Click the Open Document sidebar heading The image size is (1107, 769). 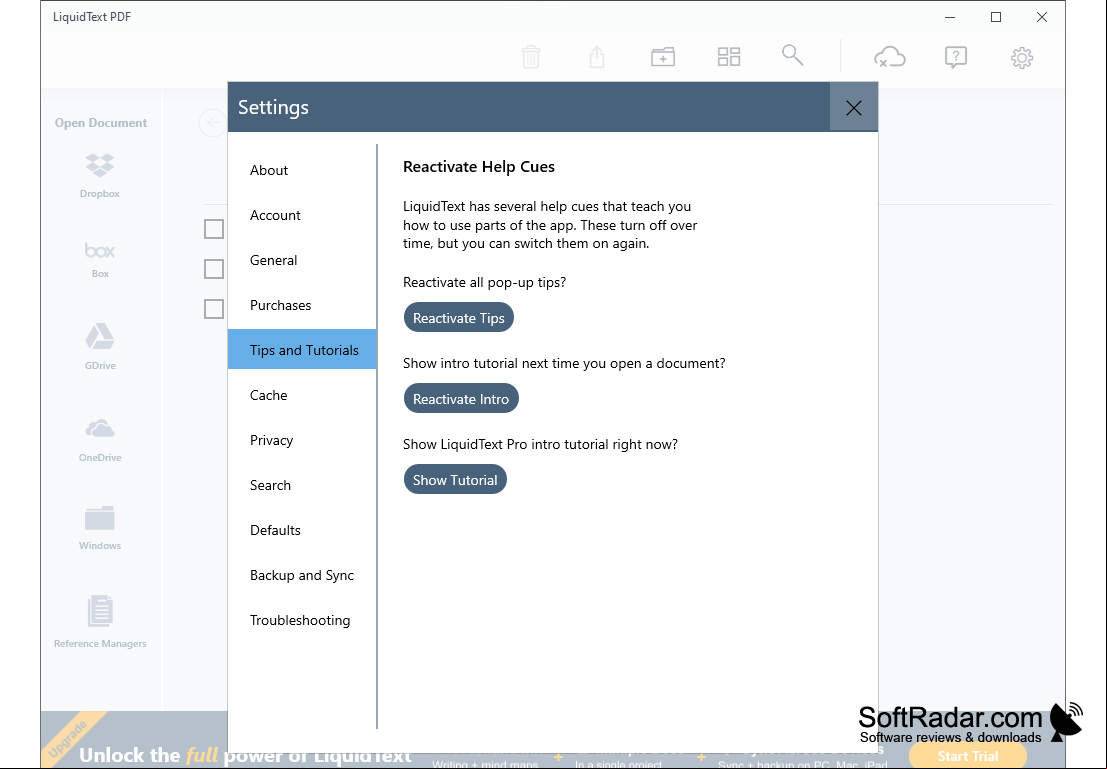tap(101, 123)
